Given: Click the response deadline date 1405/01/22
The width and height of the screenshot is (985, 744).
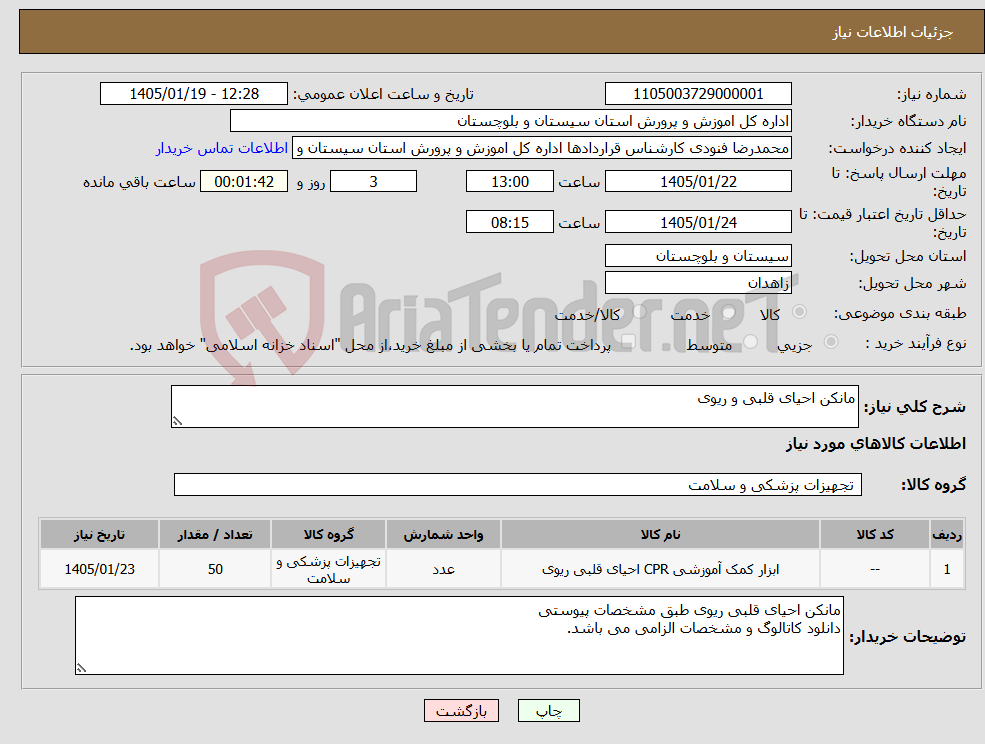Looking at the screenshot, I should 698,182.
